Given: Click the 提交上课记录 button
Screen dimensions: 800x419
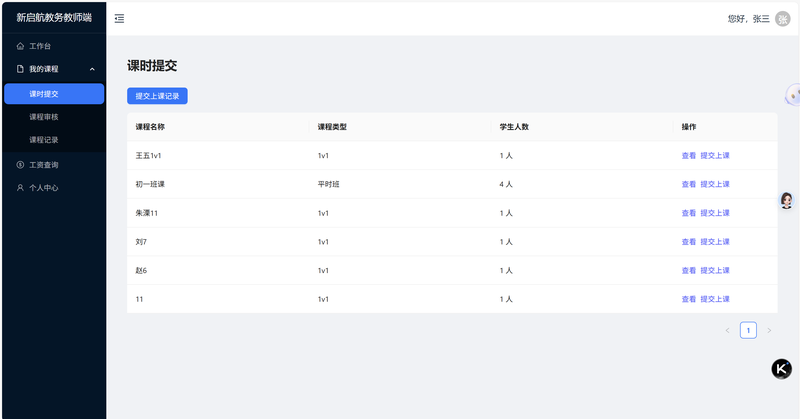Looking at the screenshot, I should [x=157, y=96].
